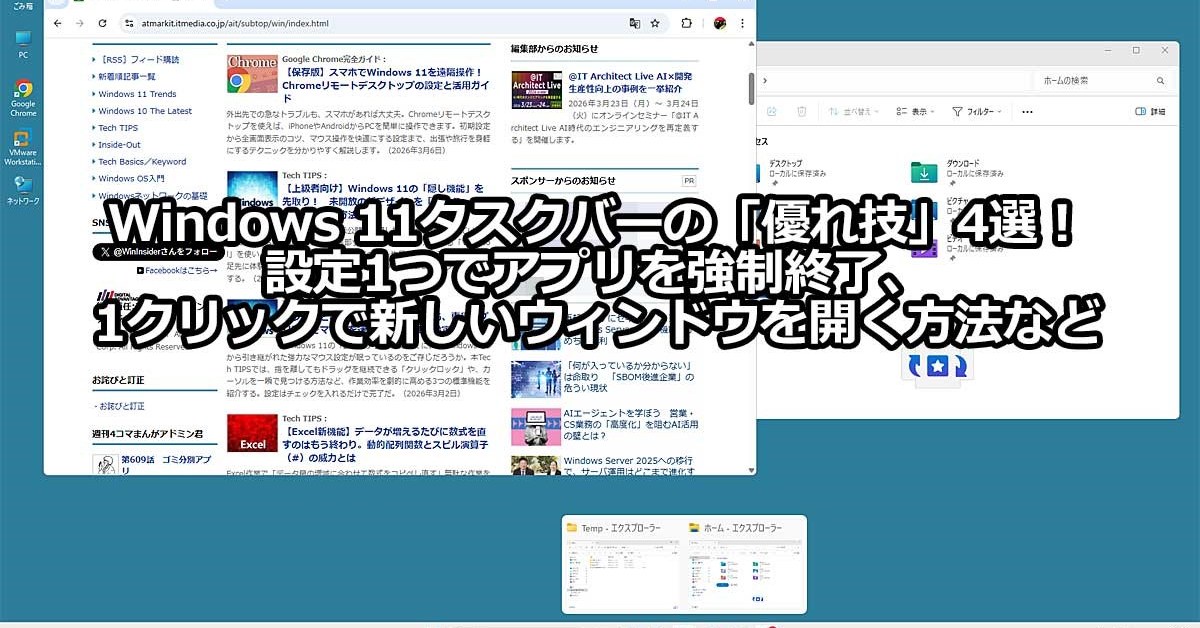Click the ホームの検索 search box
This screenshot has width=1200, height=628.
point(1090,80)
